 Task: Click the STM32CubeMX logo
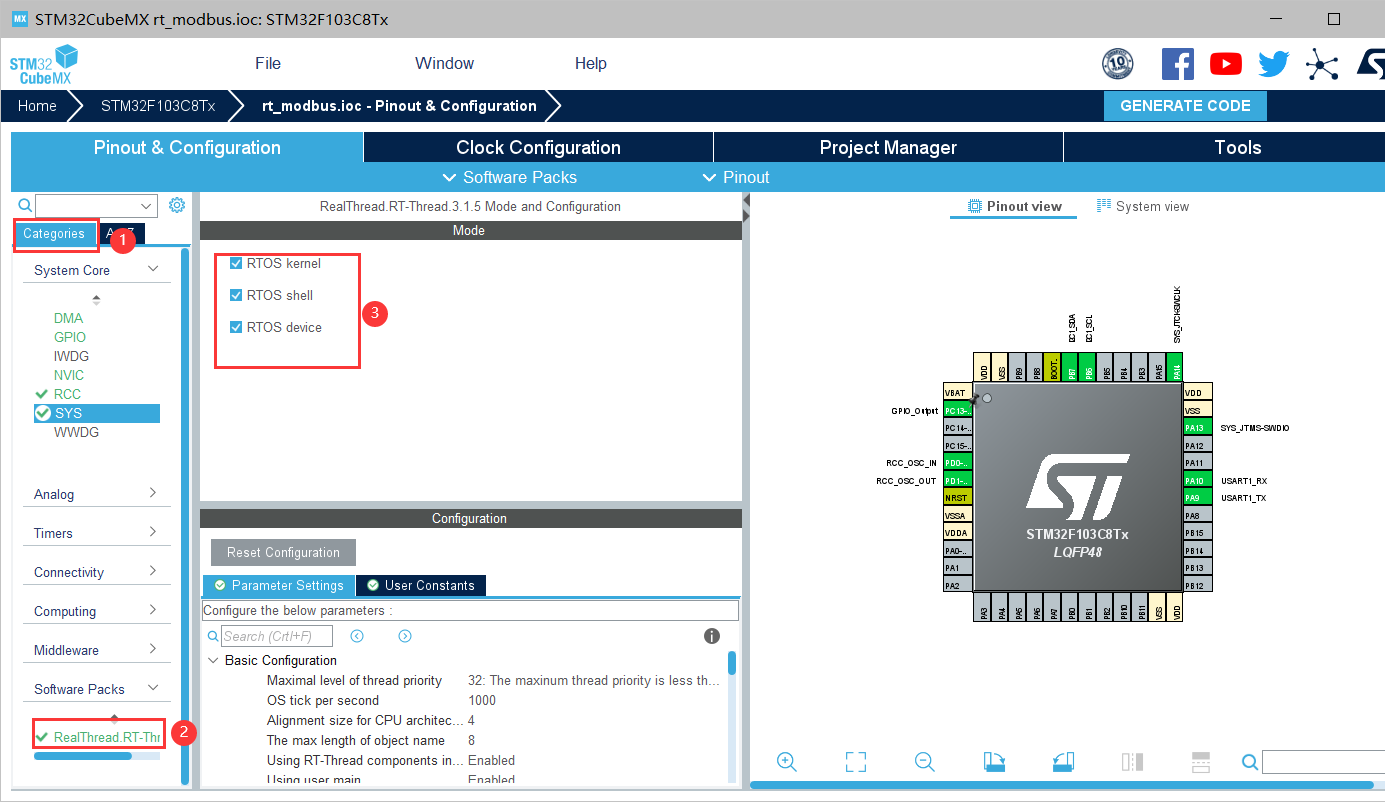pyautogui.click(x=44, y=65)
